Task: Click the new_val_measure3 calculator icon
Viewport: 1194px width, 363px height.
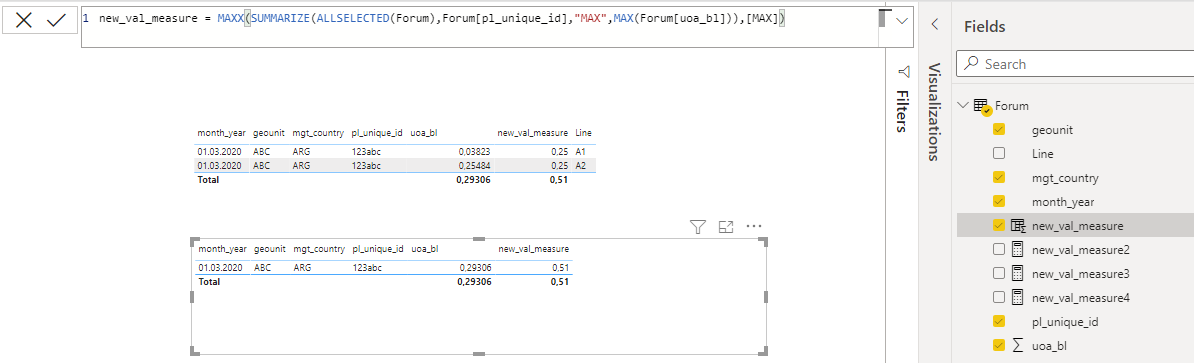Action: pos(1018,273)
